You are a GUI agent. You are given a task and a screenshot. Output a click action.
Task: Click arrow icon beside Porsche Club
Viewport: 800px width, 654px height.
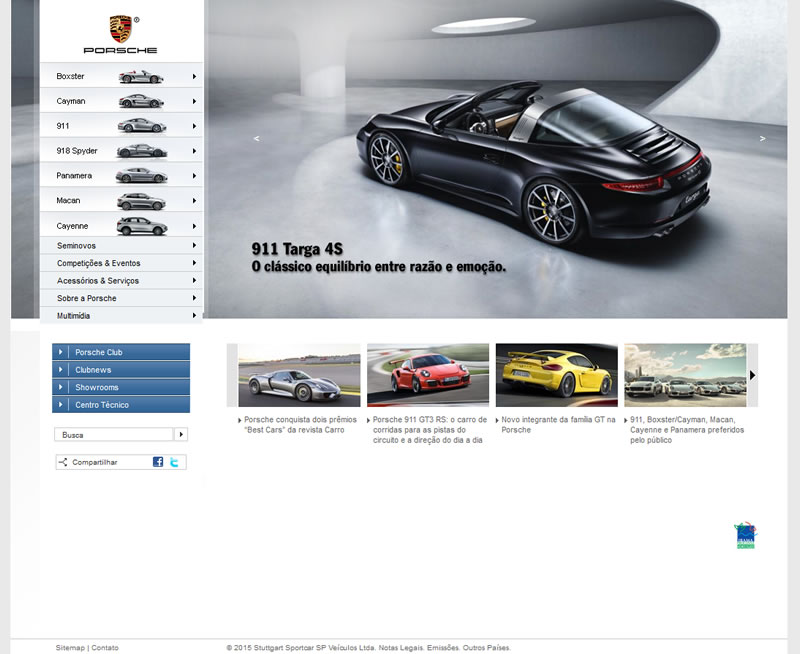pyautogui.click(x=60, y=352)
